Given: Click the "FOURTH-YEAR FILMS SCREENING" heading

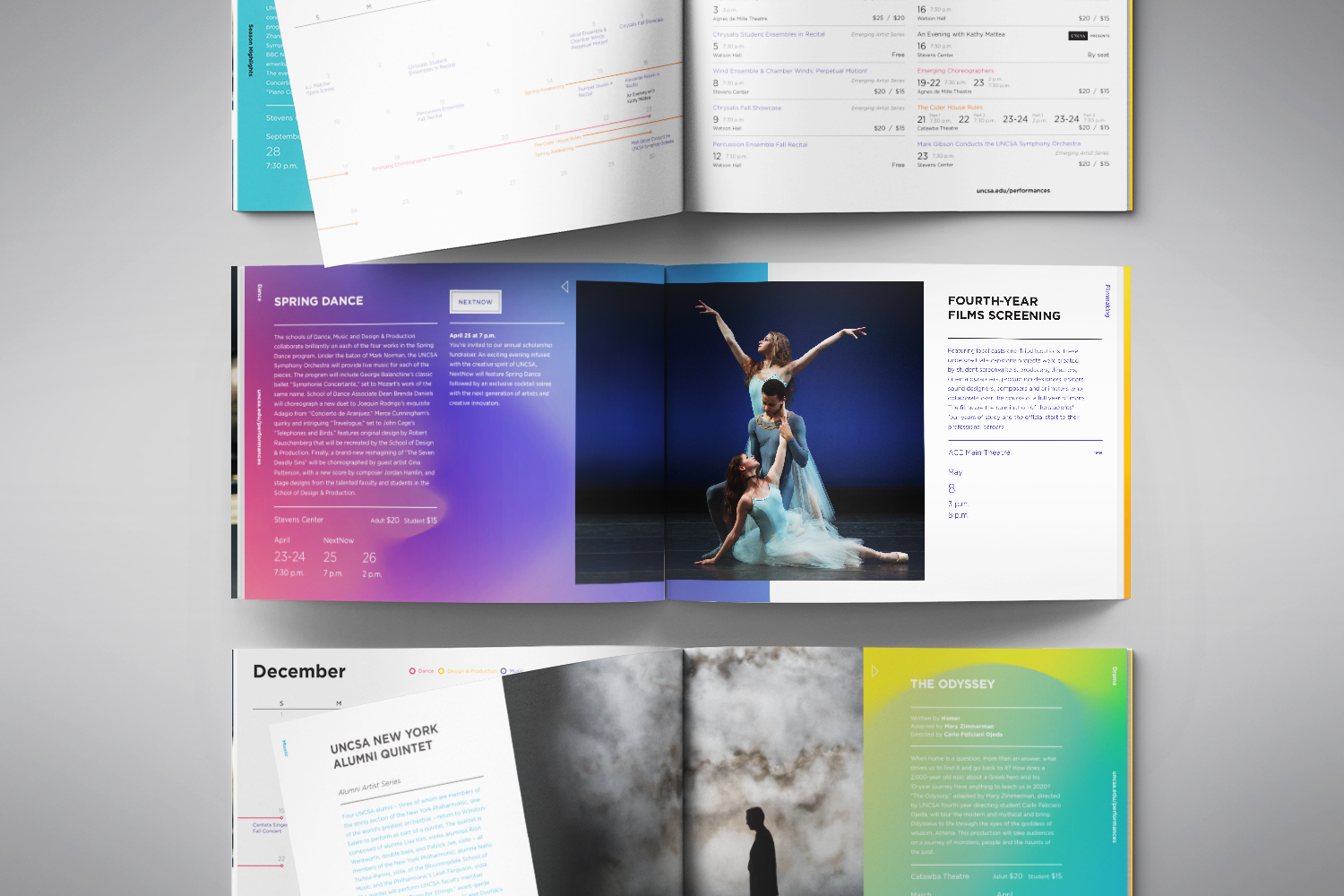Looking at the screenshot, I should (1004, 308).
